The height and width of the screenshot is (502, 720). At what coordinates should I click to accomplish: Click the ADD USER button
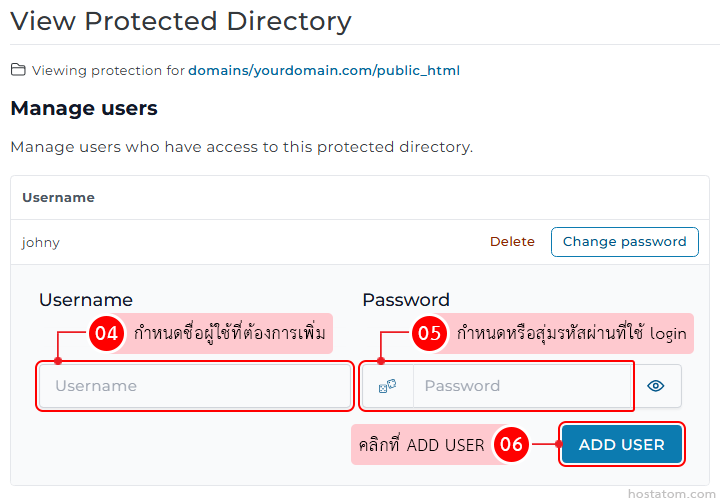pos(621,445)
